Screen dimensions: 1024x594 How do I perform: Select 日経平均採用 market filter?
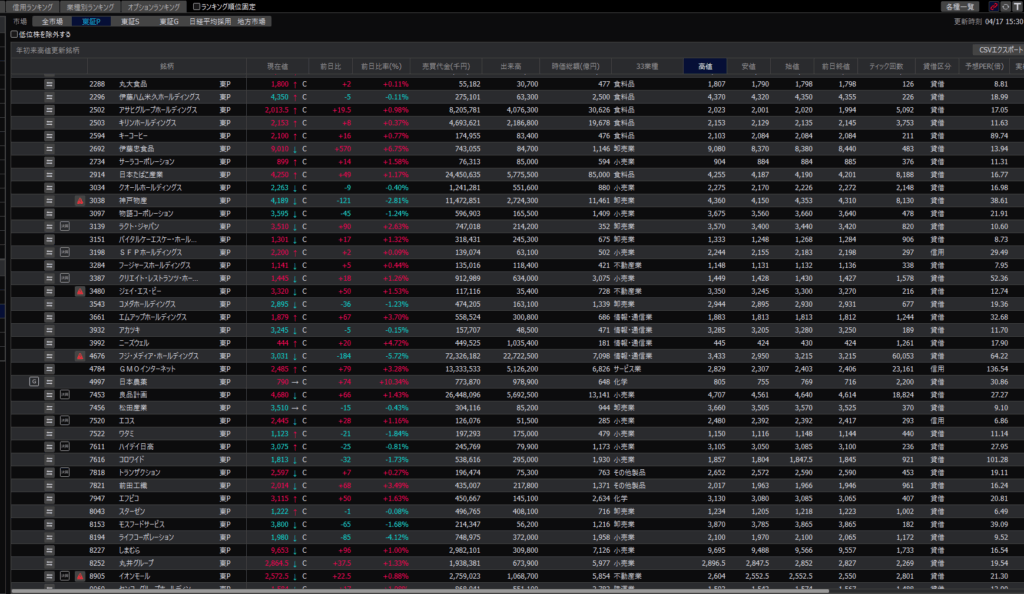[x=210, y=22]
